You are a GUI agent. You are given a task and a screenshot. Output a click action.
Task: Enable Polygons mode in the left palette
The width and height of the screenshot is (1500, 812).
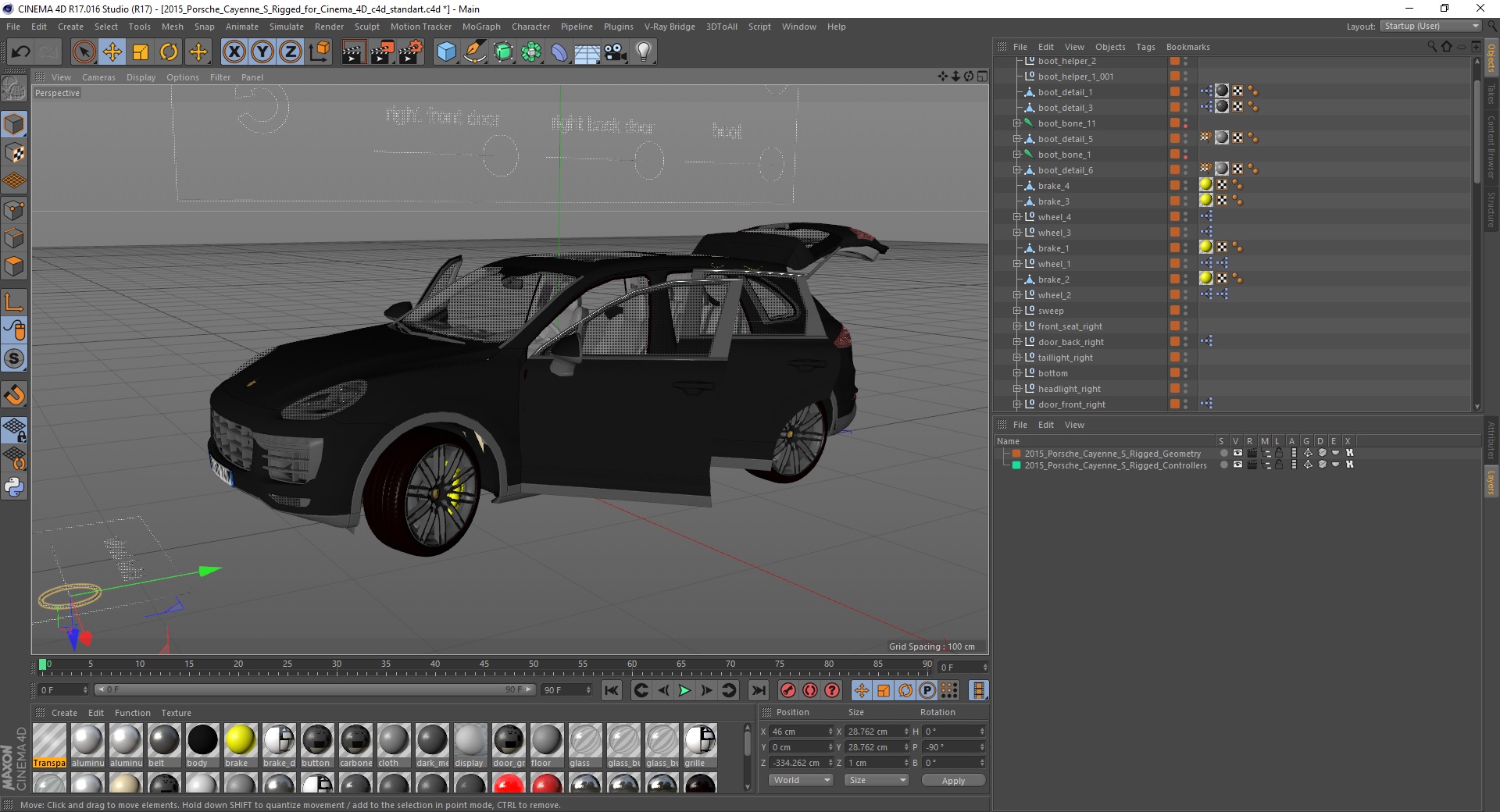point(14,267)
